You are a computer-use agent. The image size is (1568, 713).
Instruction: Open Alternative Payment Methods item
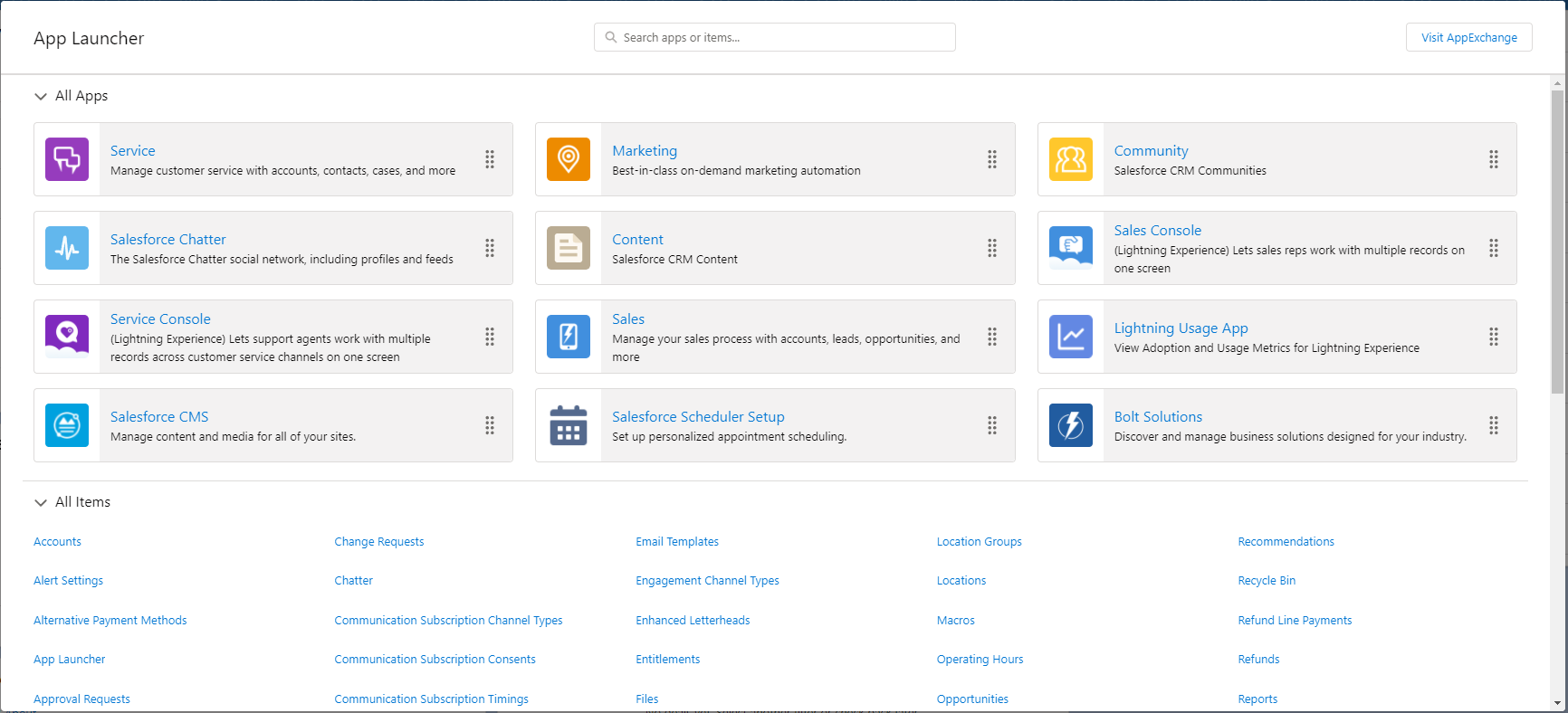click(x=110, y=621)
